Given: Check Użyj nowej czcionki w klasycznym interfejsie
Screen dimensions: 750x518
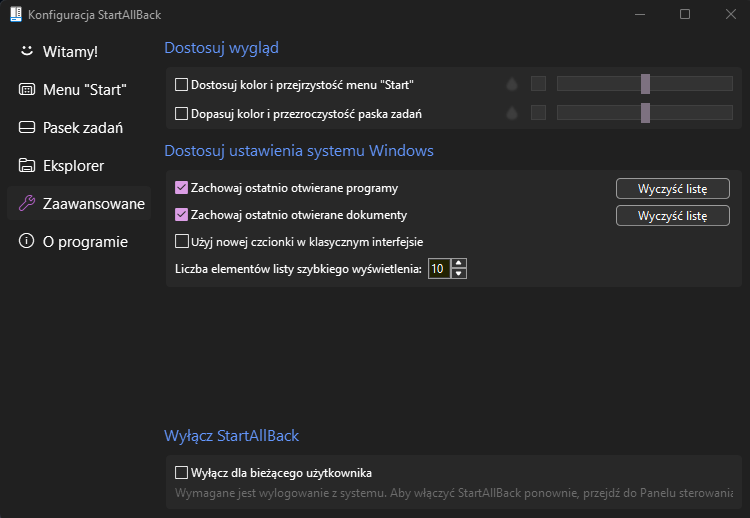Looking at the screenshot, I should tap(181, 241).
